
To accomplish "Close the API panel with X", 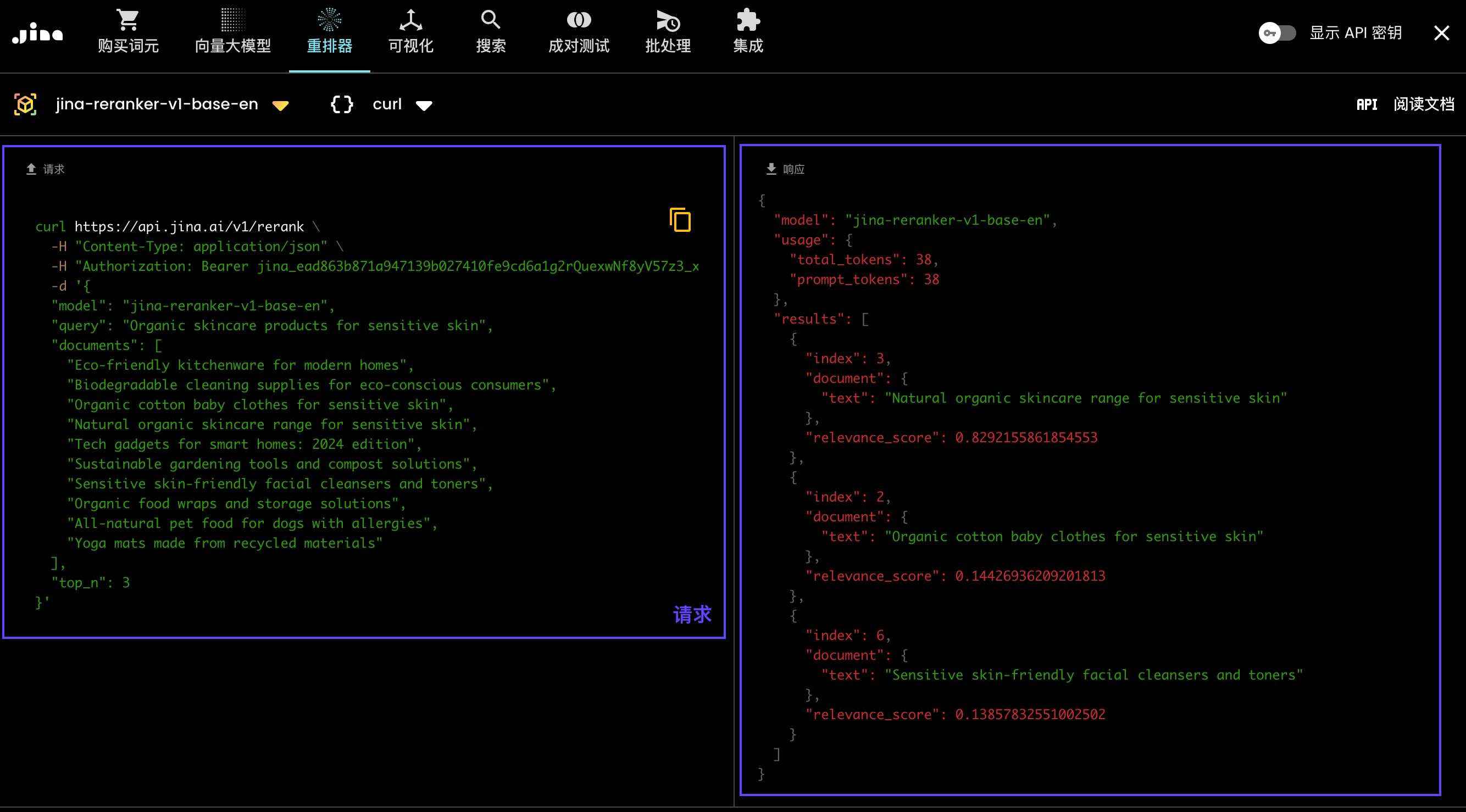I will [x=1441, y=33].
